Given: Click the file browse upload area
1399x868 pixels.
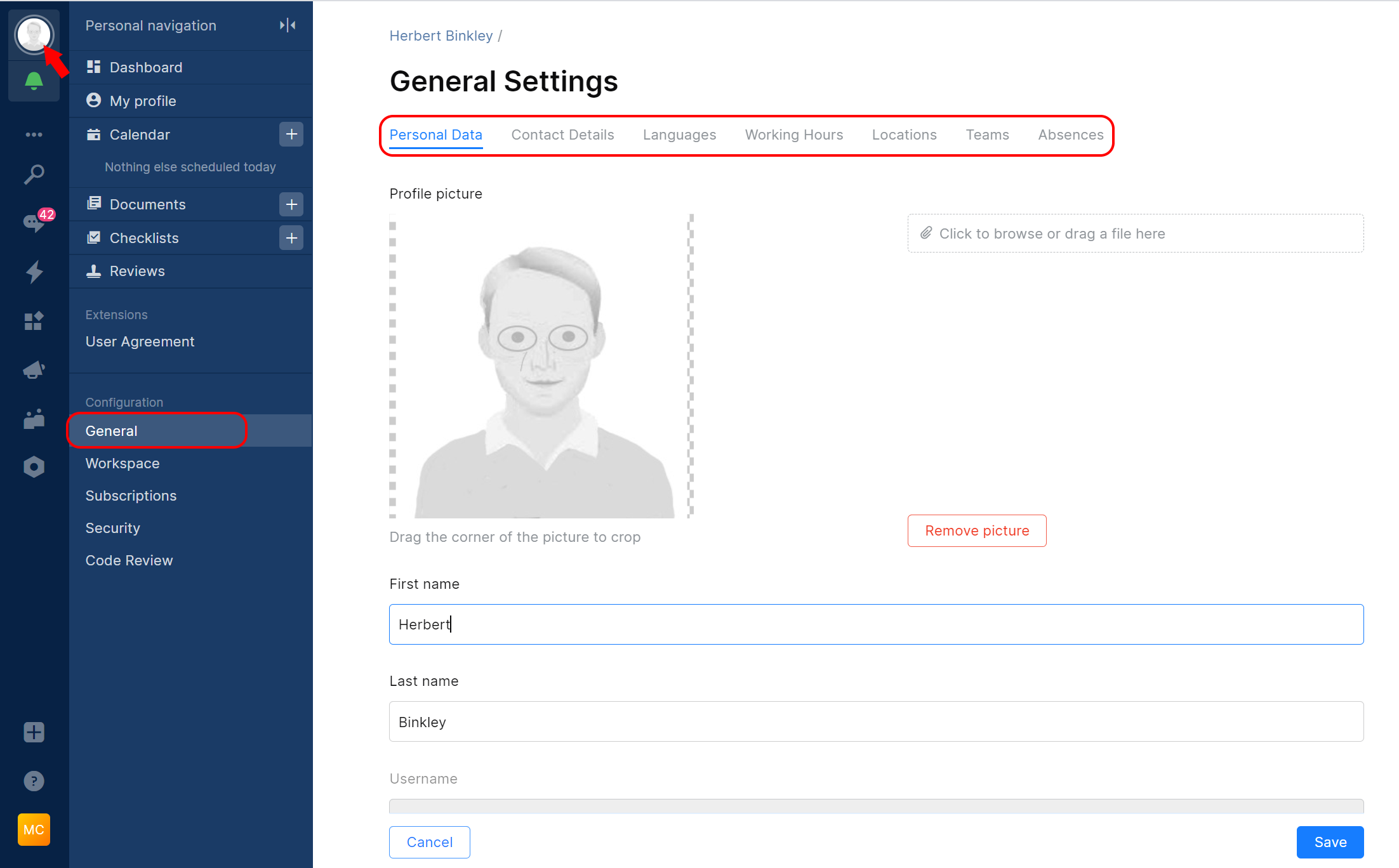Looking at the screenshot, I should (x=1135, y=233).
